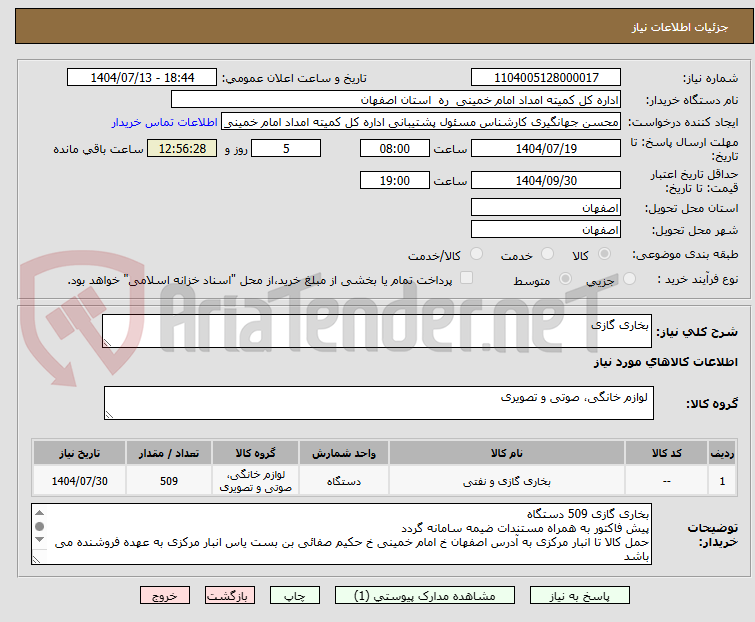Click the گروه کالا textarea
This screenshot has height=622, width=755.
pyautogui.click(x=379, y=403)
